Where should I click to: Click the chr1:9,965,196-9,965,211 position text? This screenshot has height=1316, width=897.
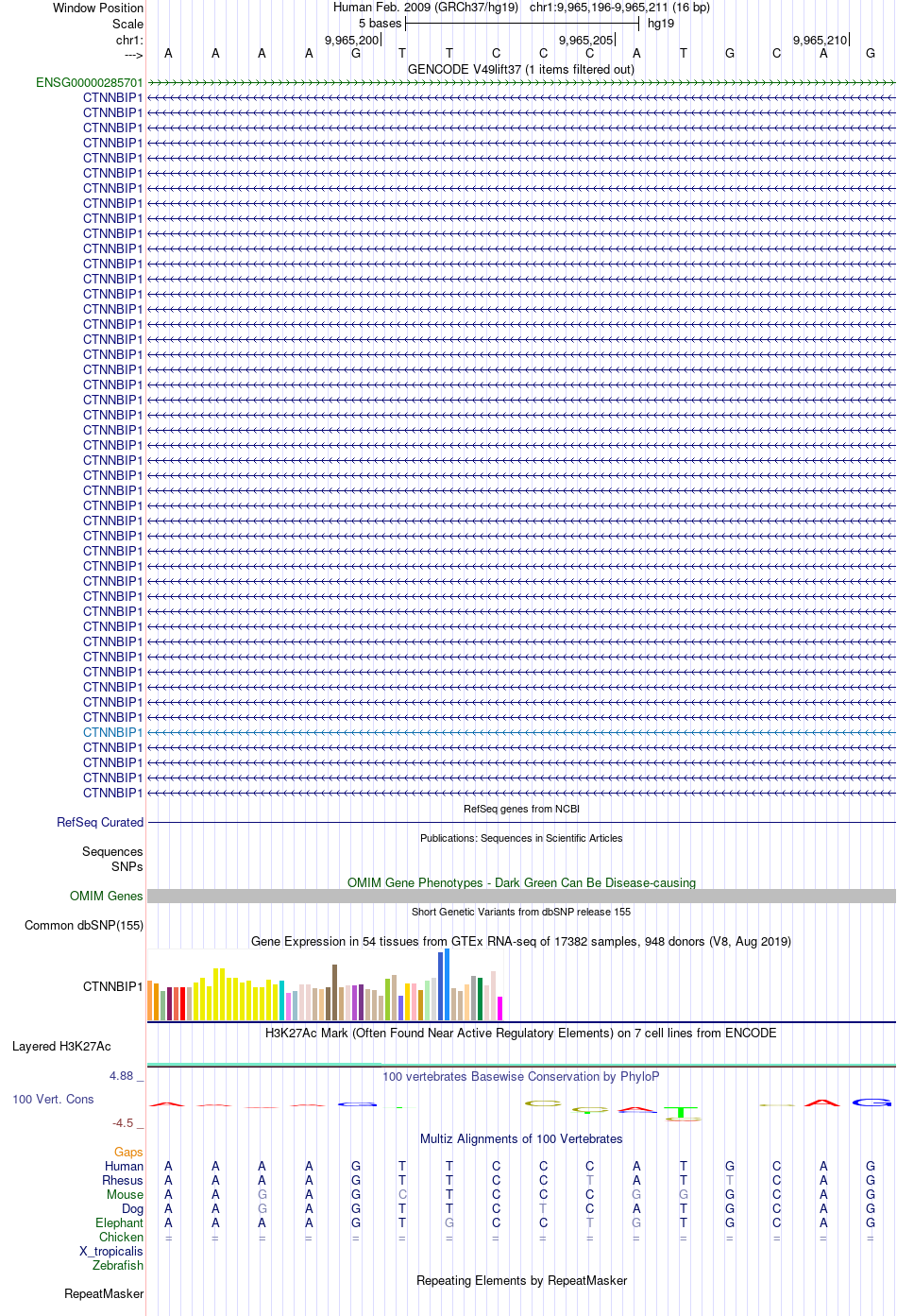click(x=619, y=8)
